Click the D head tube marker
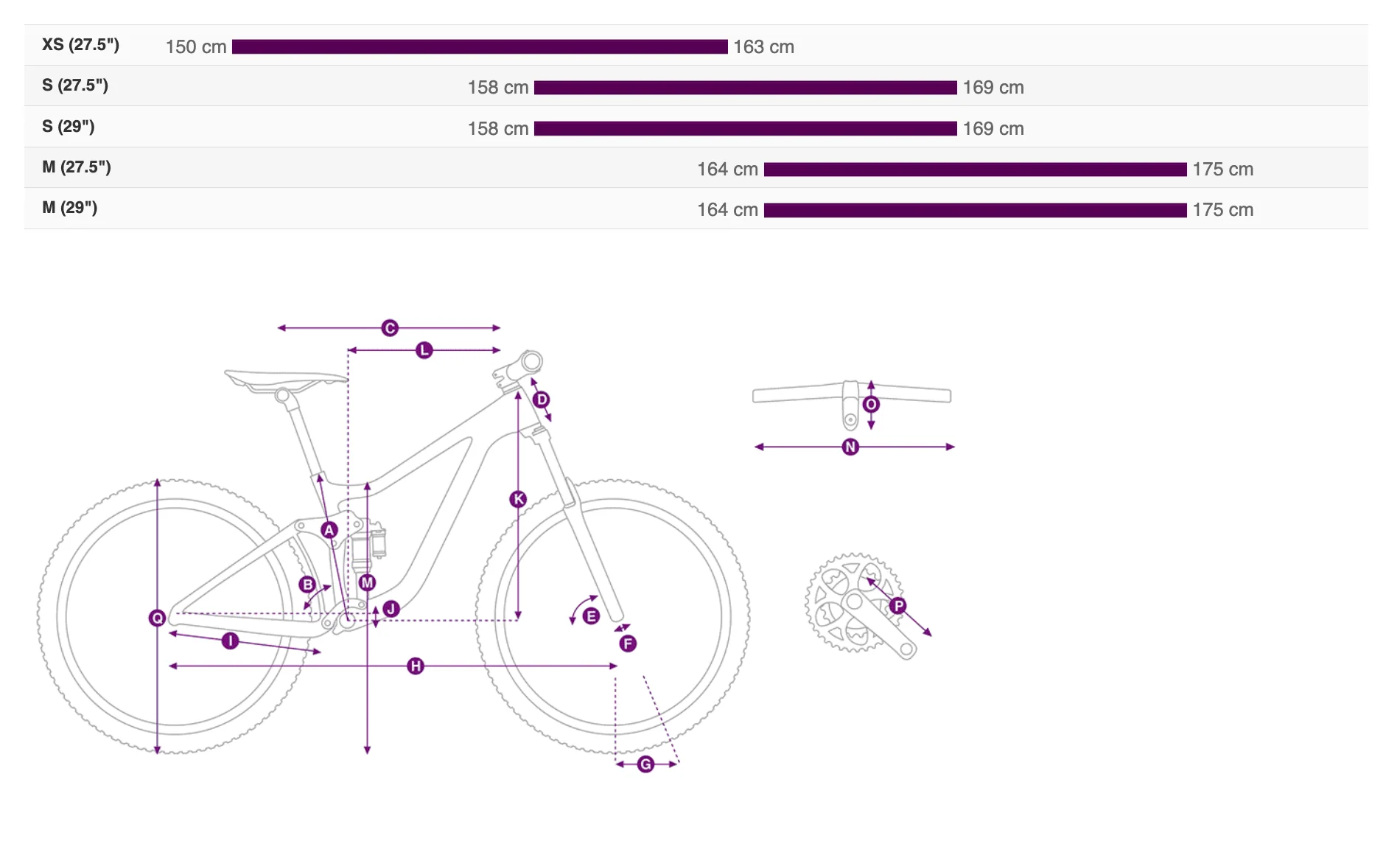 pyautogui.click(x=542, y=400)
